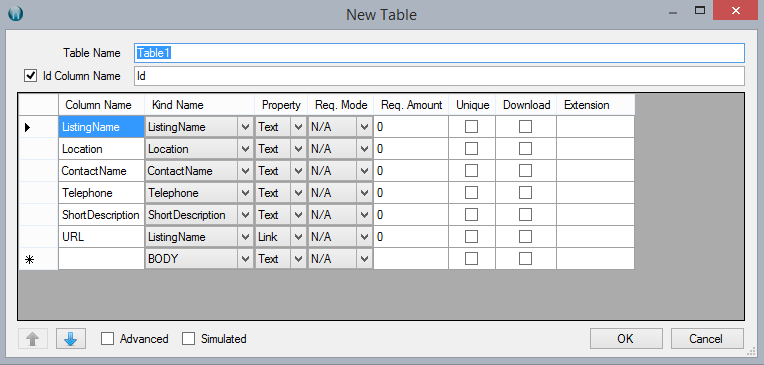This screenshot has height=365, width=764.
Task: Open Kind Name dropdown for Telephone row
Action: coord(245,193)
